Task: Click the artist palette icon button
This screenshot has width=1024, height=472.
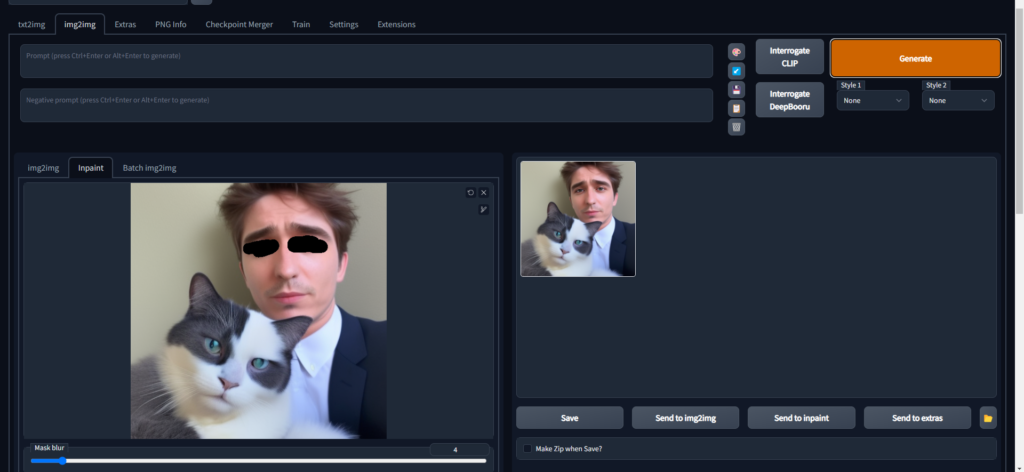Action: coord(736,52)
